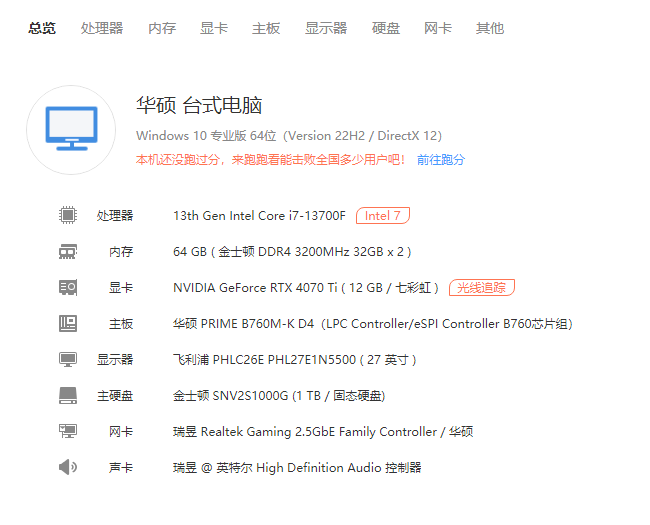The width and height of the screenshot is (650, 525).
Task: Click the motherboard icon
Action: (x=68, y=323)
